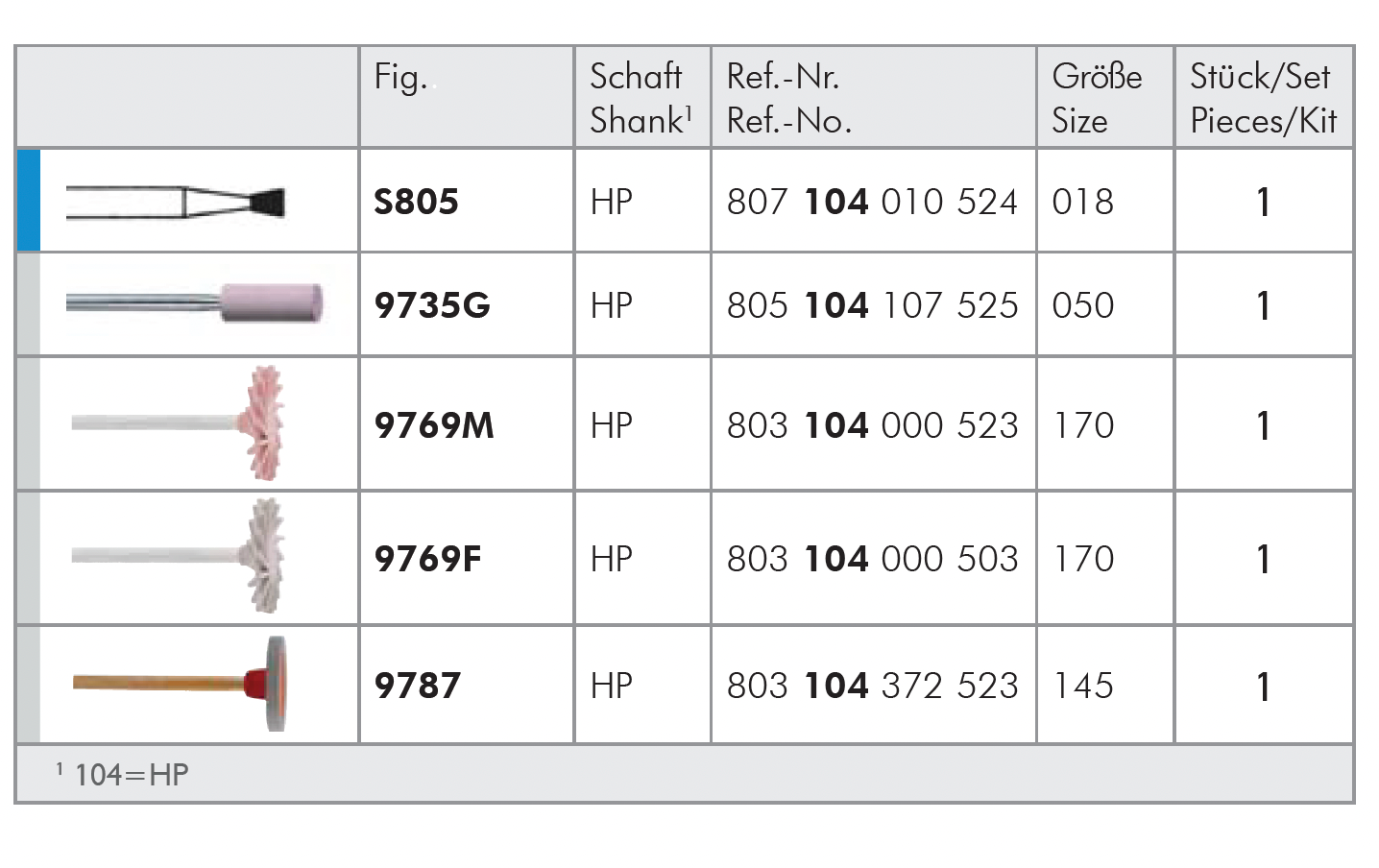Image resolution: width=1379 pixels, height=868 pixels.
Task: Select the size value 050
Action: [x=1083, y=305]
